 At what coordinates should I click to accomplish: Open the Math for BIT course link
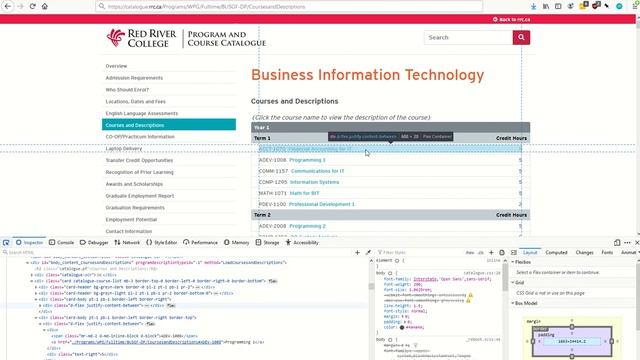coord(304,193)
